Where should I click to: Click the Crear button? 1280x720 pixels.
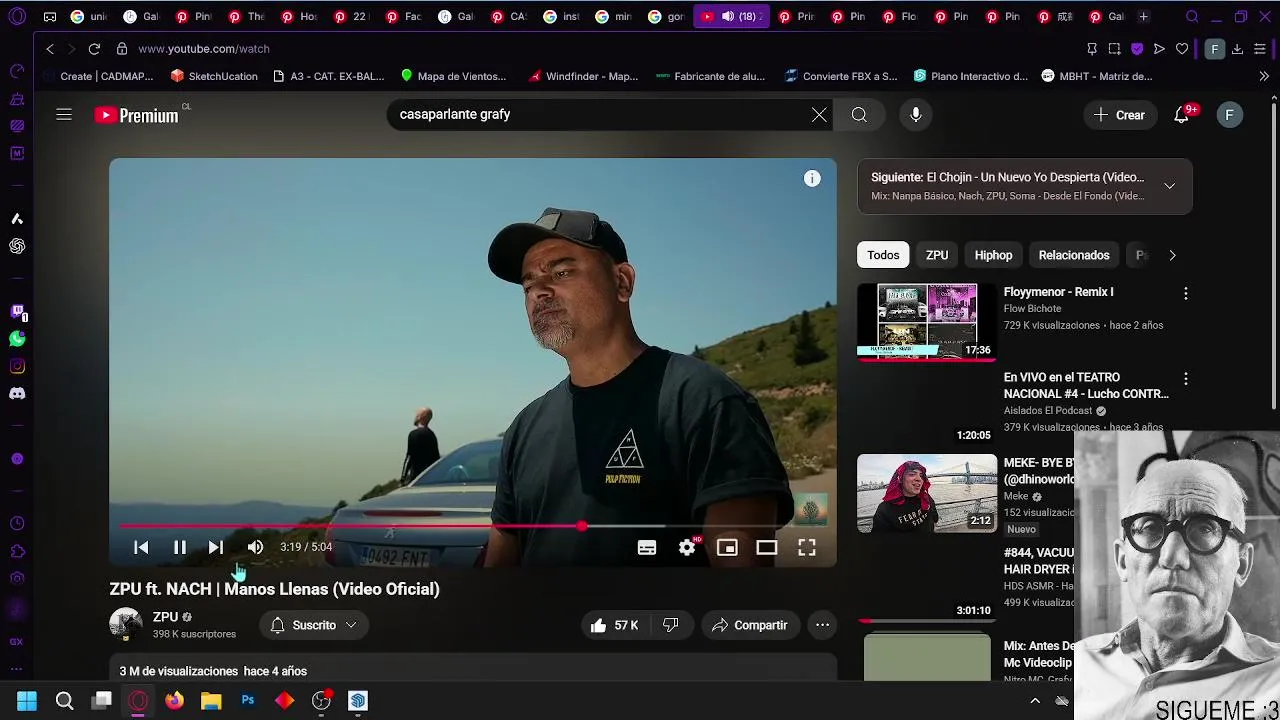click(1119, 115)
